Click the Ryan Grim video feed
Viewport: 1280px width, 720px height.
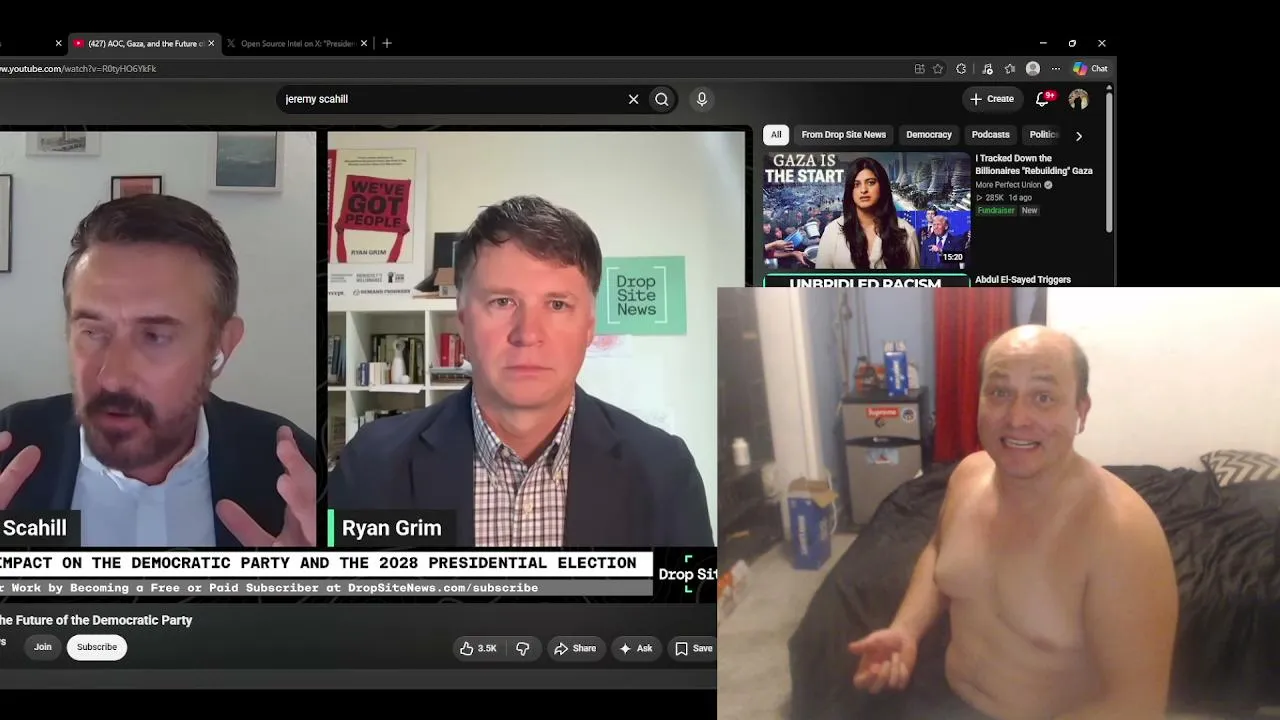point(536,339)
